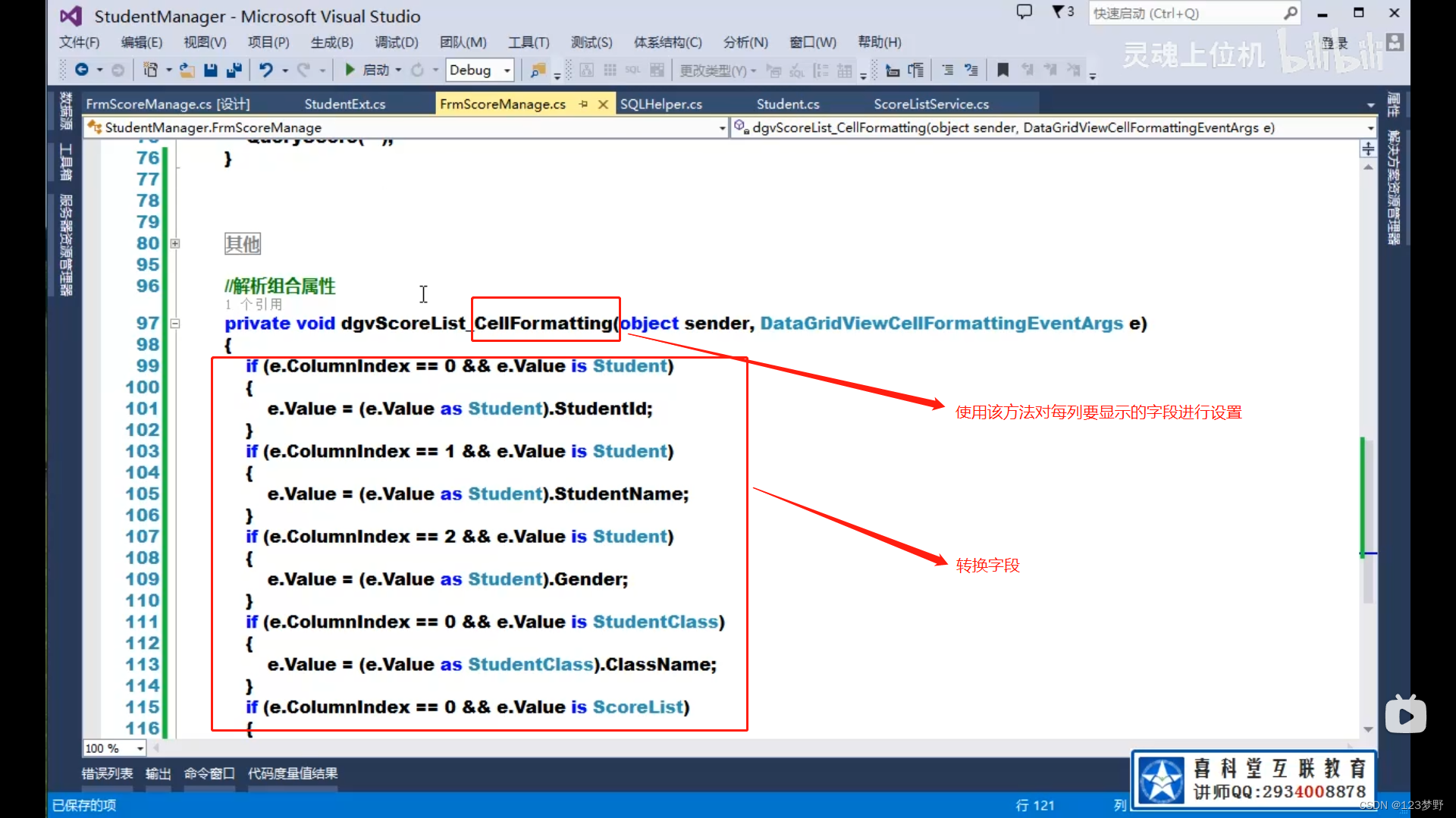Toggle a bookmark on the current line
Image resolution: width=1456 pixels, height=818 pixels.
click(x=1003, y=70)
